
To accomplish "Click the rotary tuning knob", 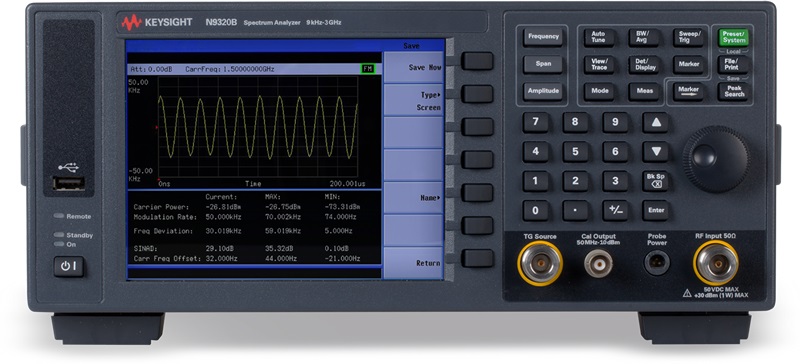I will 715,158.
